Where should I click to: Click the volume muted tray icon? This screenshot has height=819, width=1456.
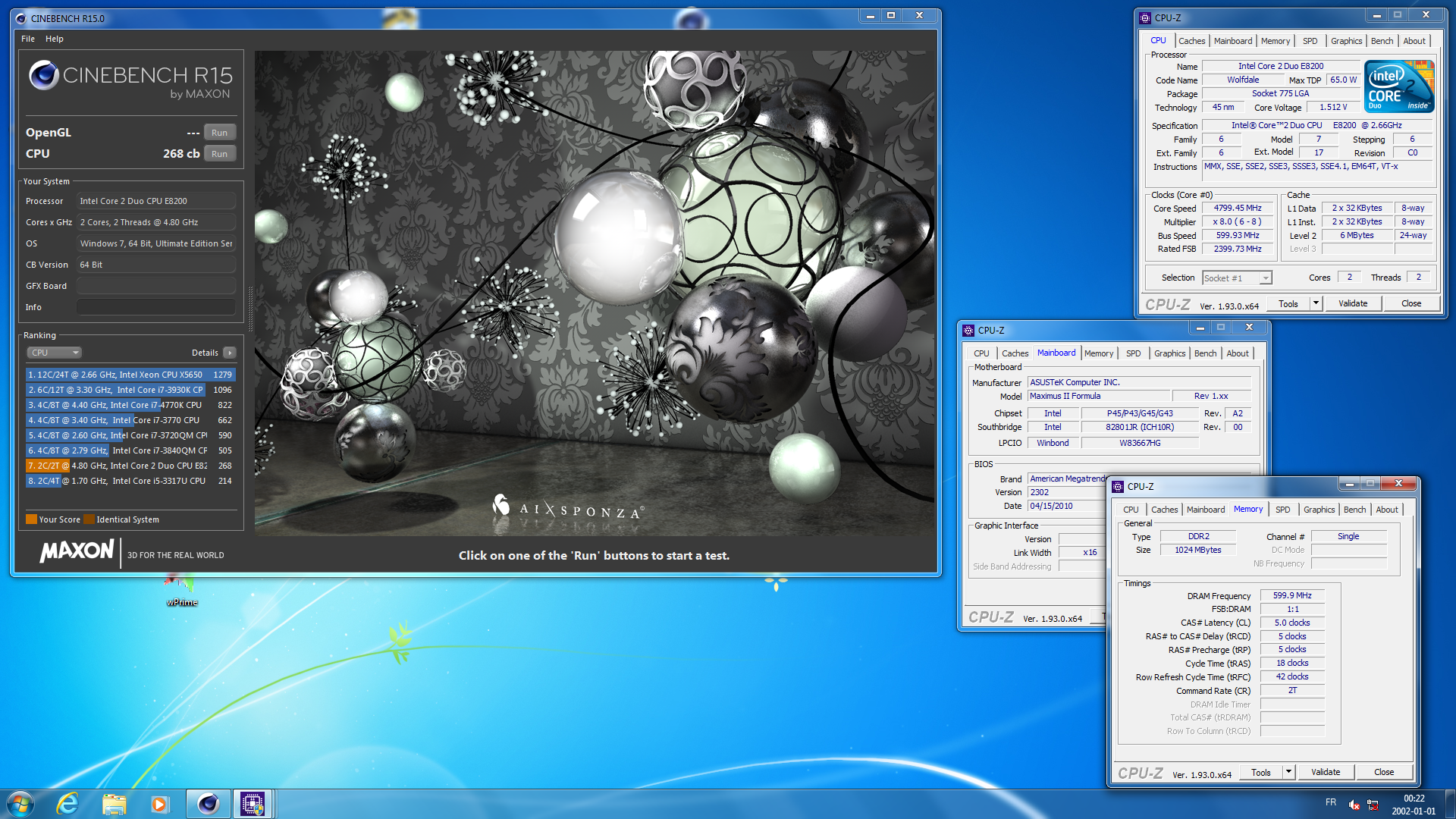1354,805
